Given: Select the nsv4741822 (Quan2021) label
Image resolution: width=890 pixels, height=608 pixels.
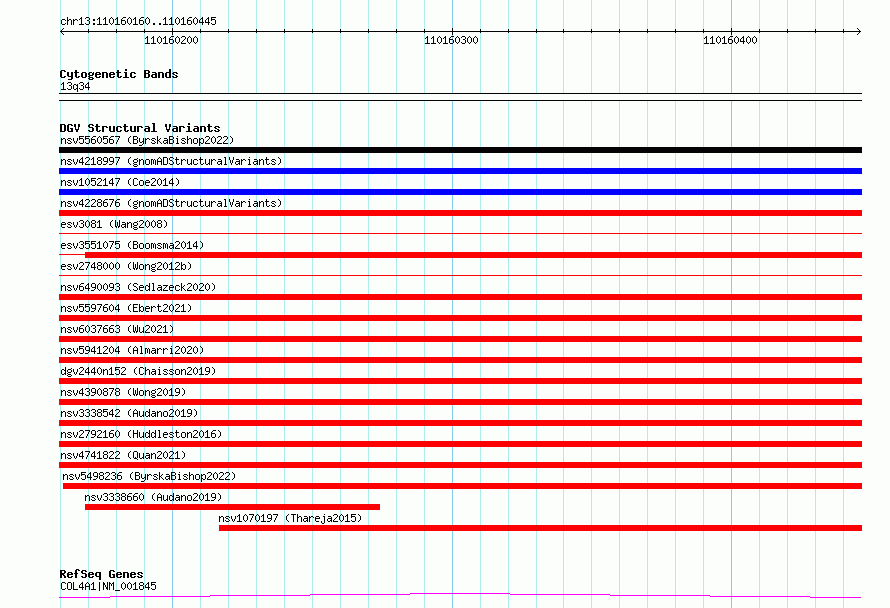Looking at the screenshot, I should (x=123, y=455).
